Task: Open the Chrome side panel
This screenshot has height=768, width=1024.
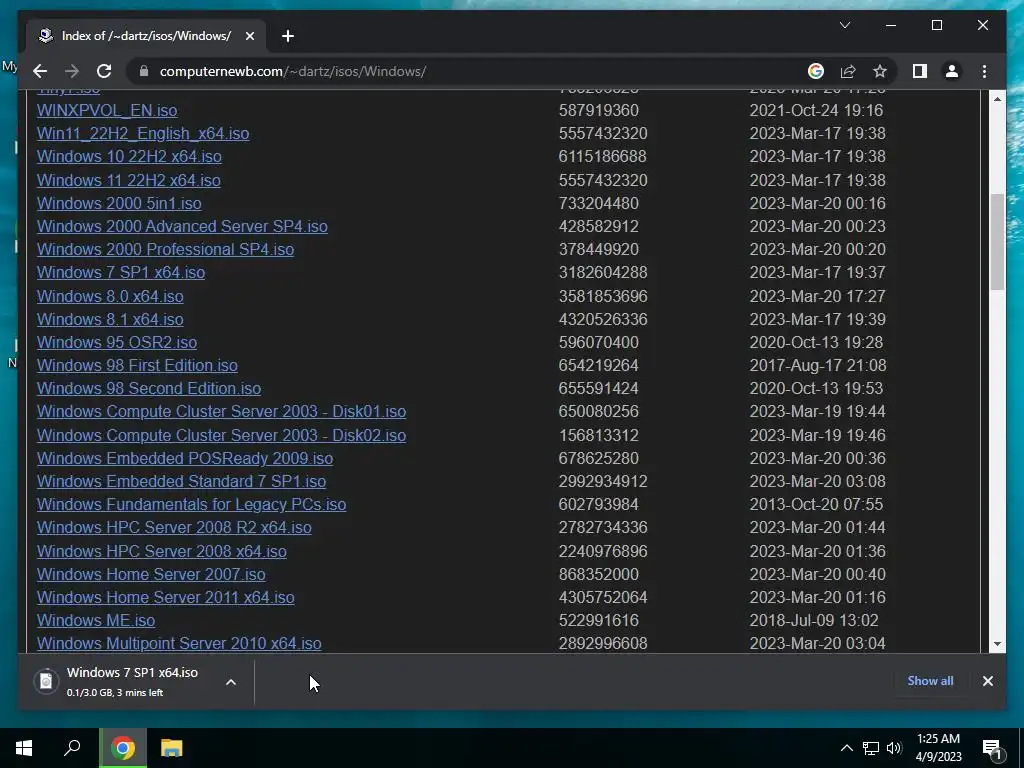Action: point(920,71)
